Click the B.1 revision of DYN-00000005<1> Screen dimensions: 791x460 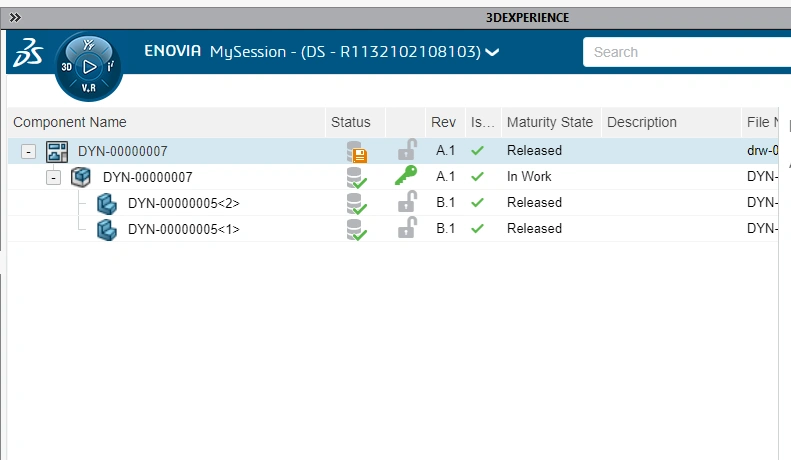pyautogui.click(x=445, y=228)
